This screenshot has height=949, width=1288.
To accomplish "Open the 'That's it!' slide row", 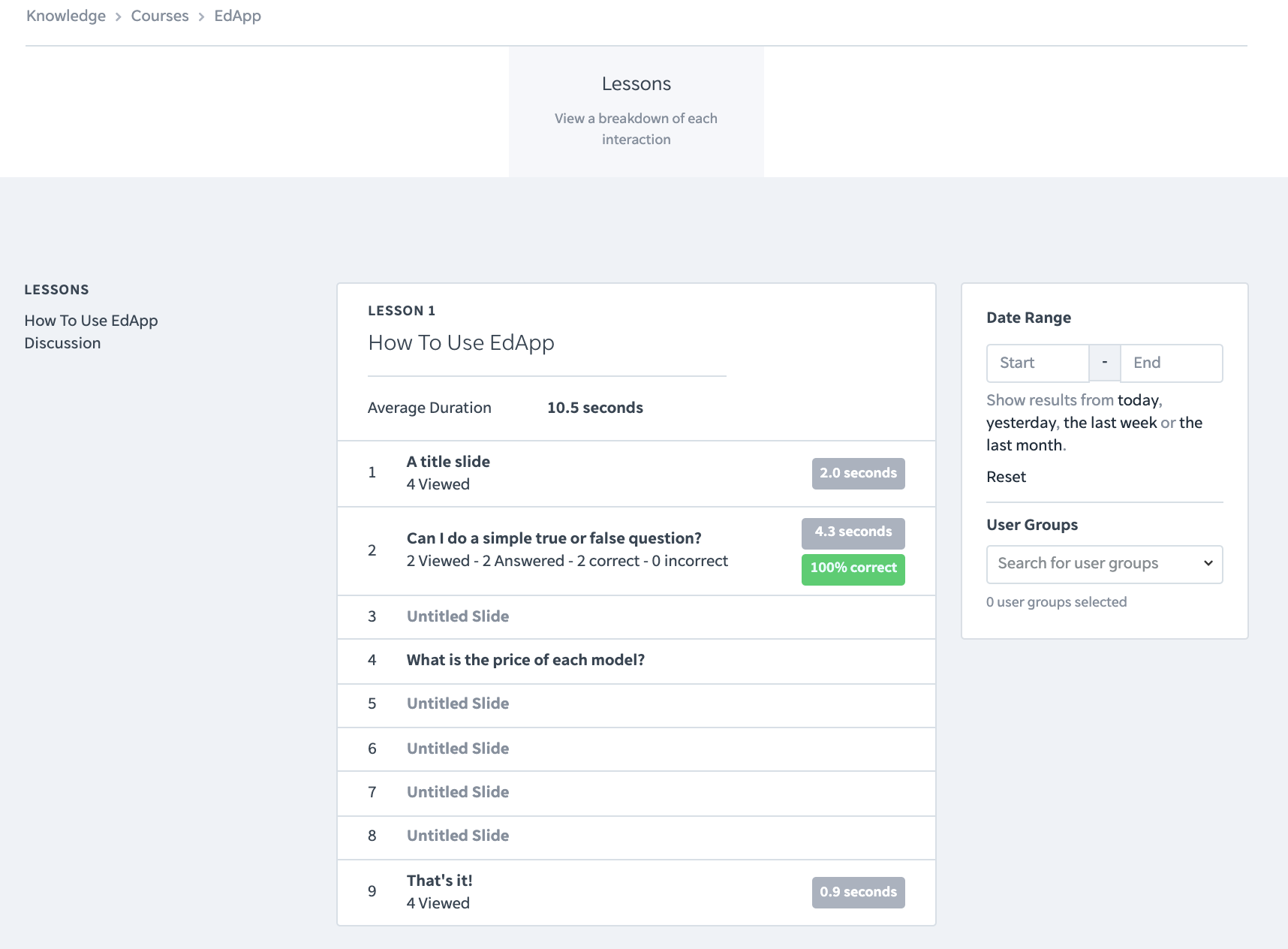I will [x=636, y=892].
